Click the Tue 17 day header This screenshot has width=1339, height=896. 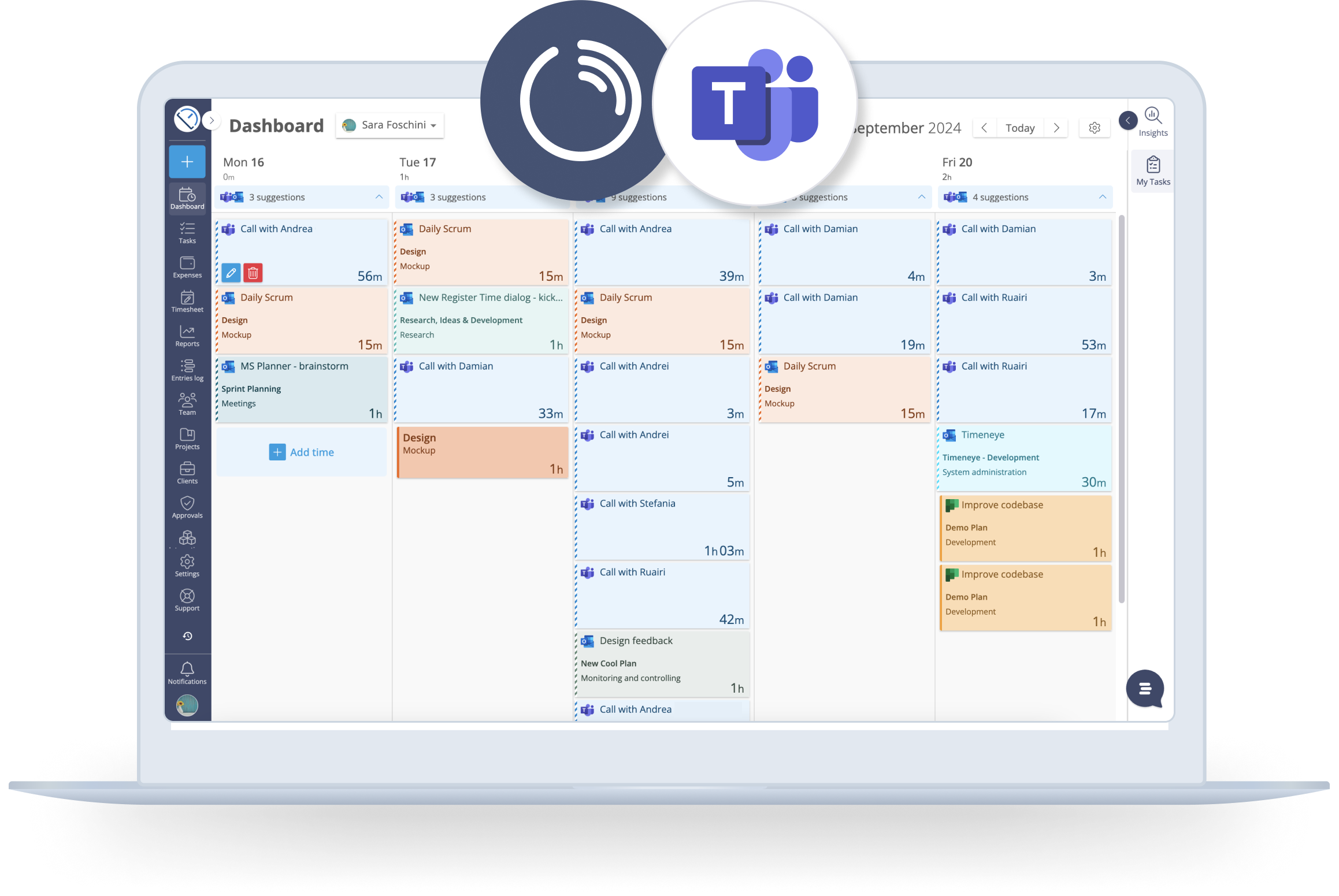[417, 162]
